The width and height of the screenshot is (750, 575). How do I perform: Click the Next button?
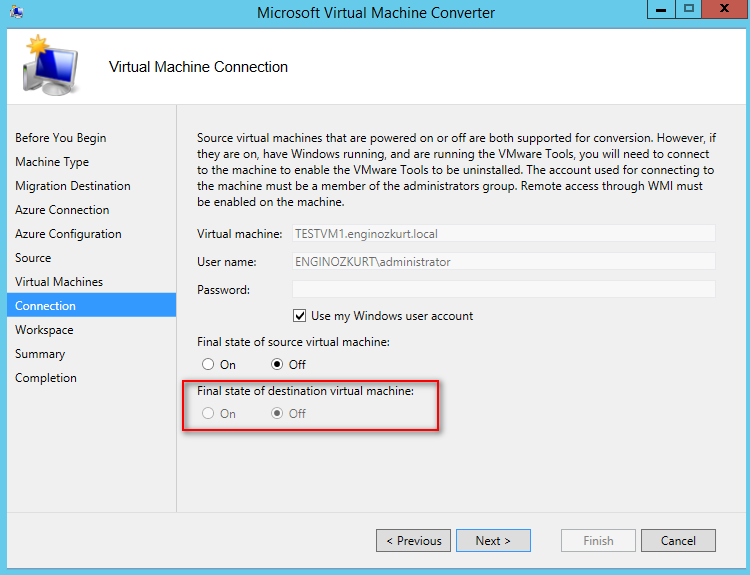pyautogui.click(x=493, y=541)
